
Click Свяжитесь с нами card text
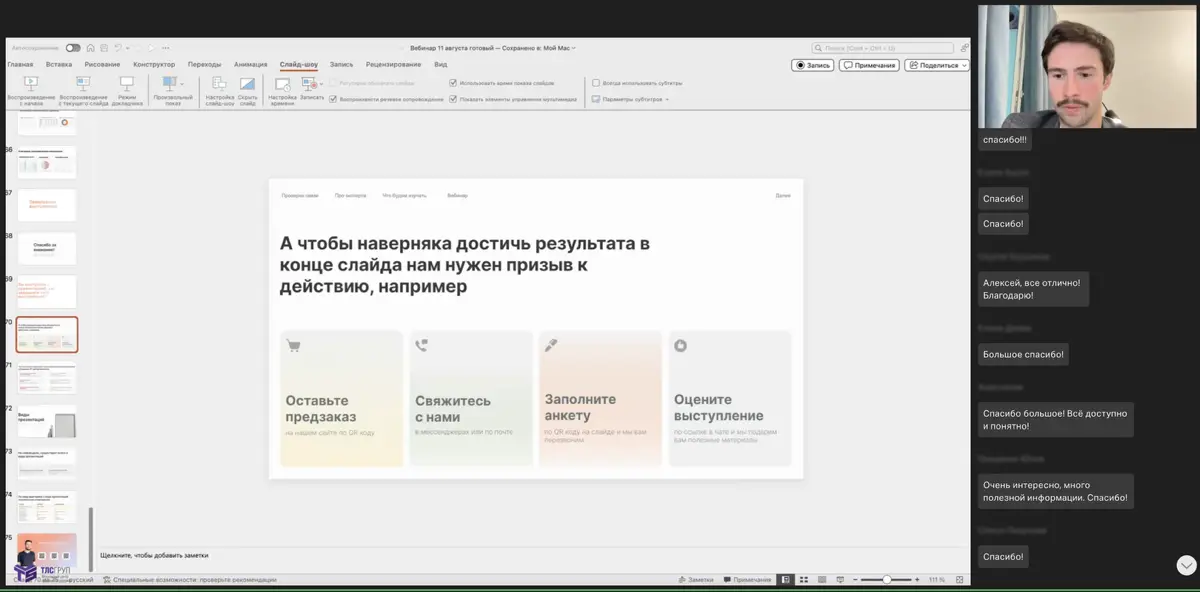click(x=453, y=408)
